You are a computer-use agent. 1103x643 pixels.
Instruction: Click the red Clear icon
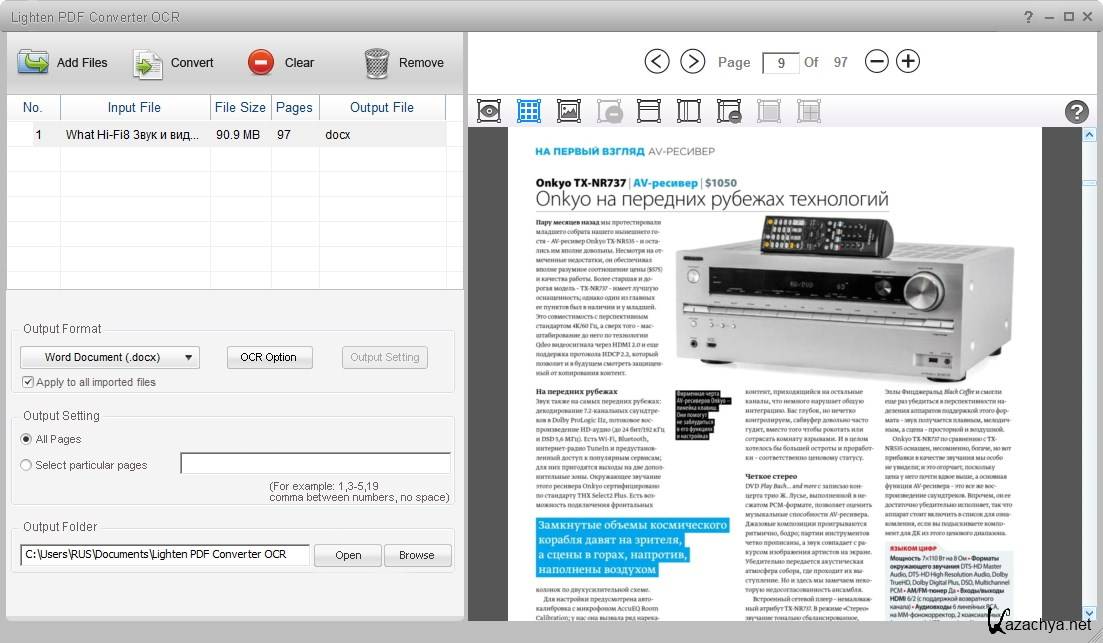point(261,62)
